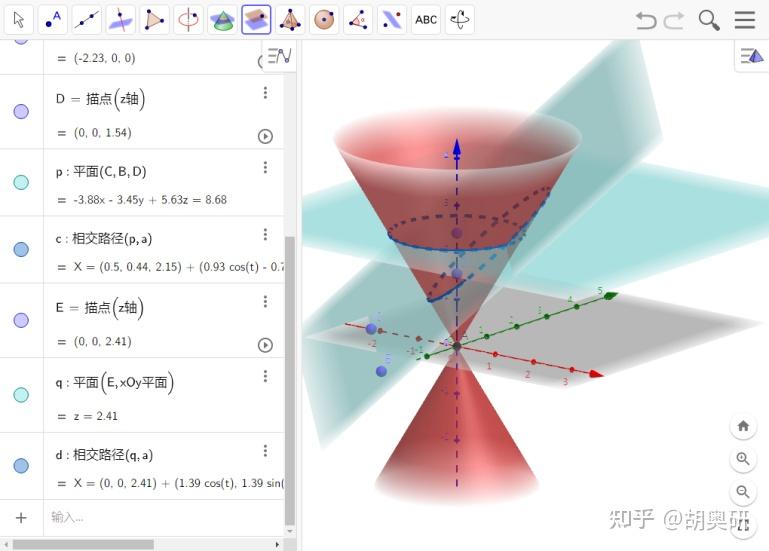769x551 pixels.
Task: Select the Circle with axis tool
Action: (188, 20)
